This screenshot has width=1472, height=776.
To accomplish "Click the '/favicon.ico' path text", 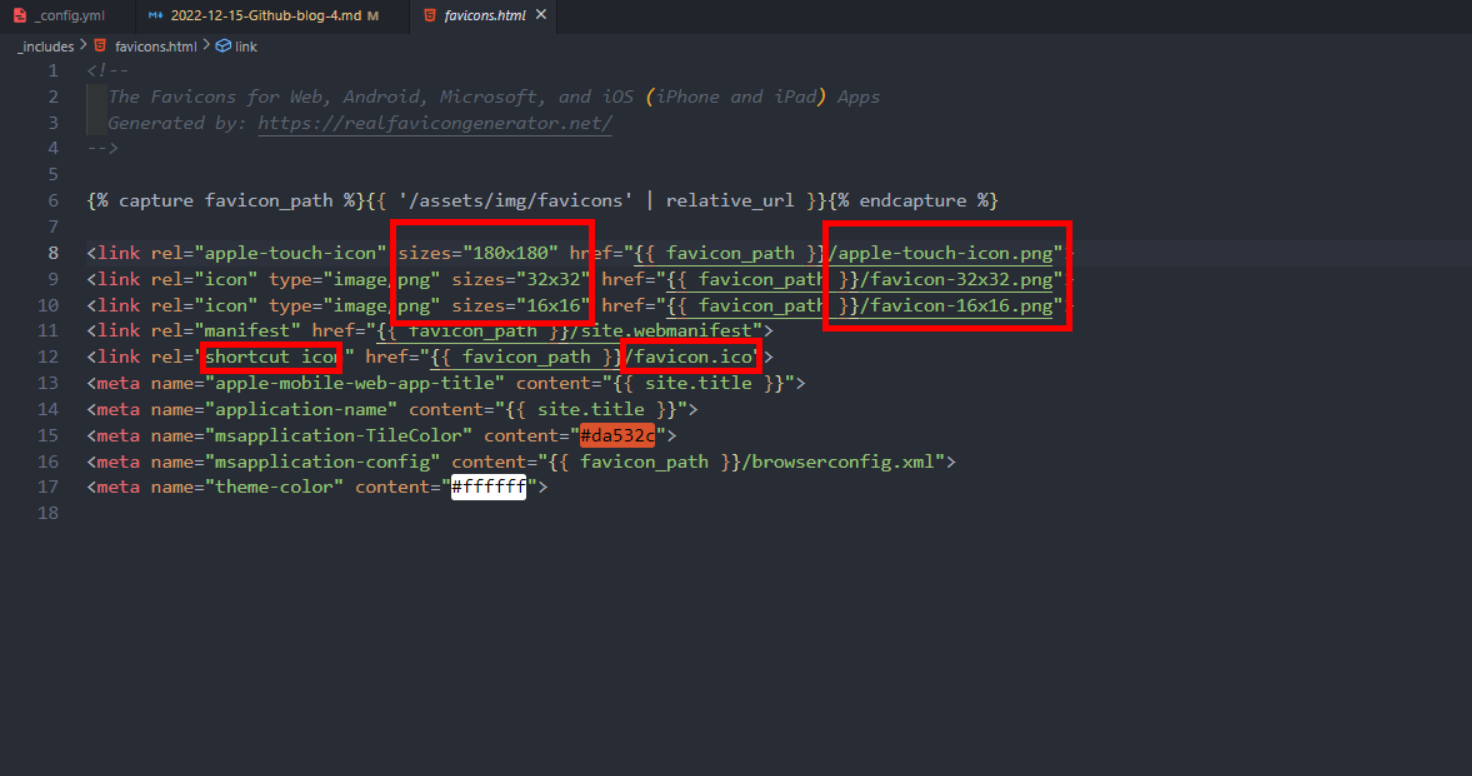I will click(x=688, y=357).
